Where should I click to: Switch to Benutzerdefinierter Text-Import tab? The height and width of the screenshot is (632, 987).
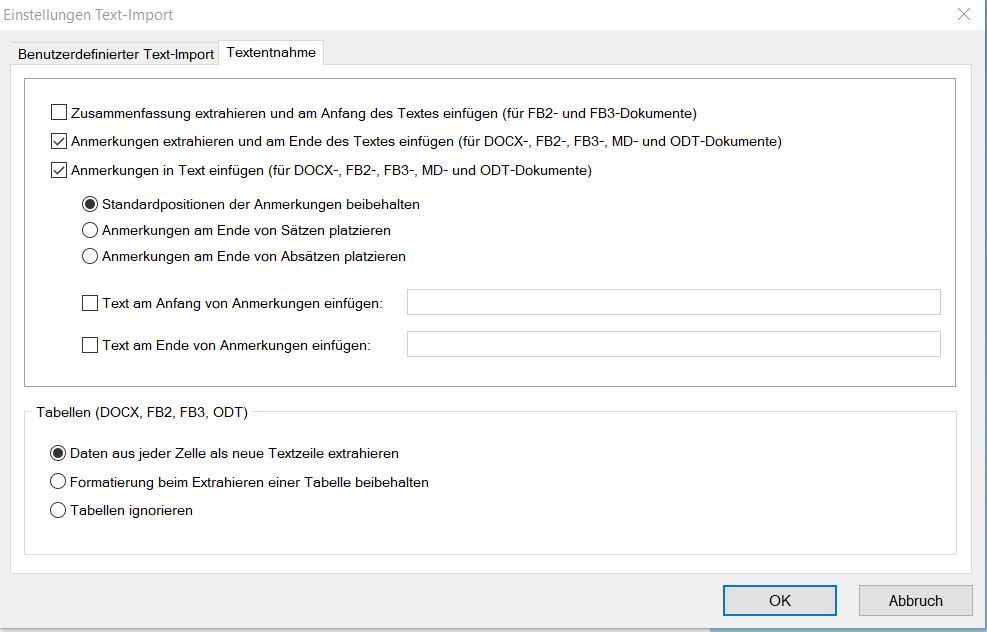tap(116, 54)
